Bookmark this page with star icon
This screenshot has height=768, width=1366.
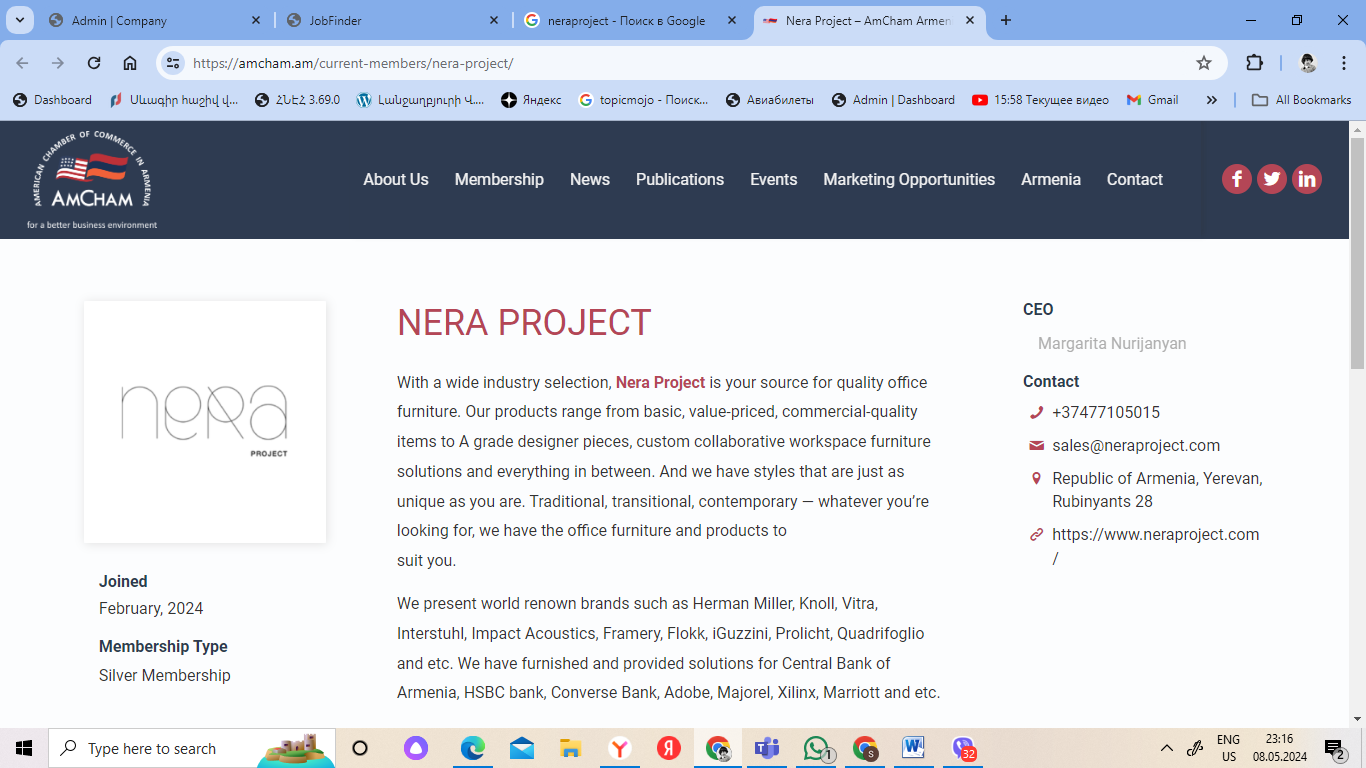[x=1204, y=63]
